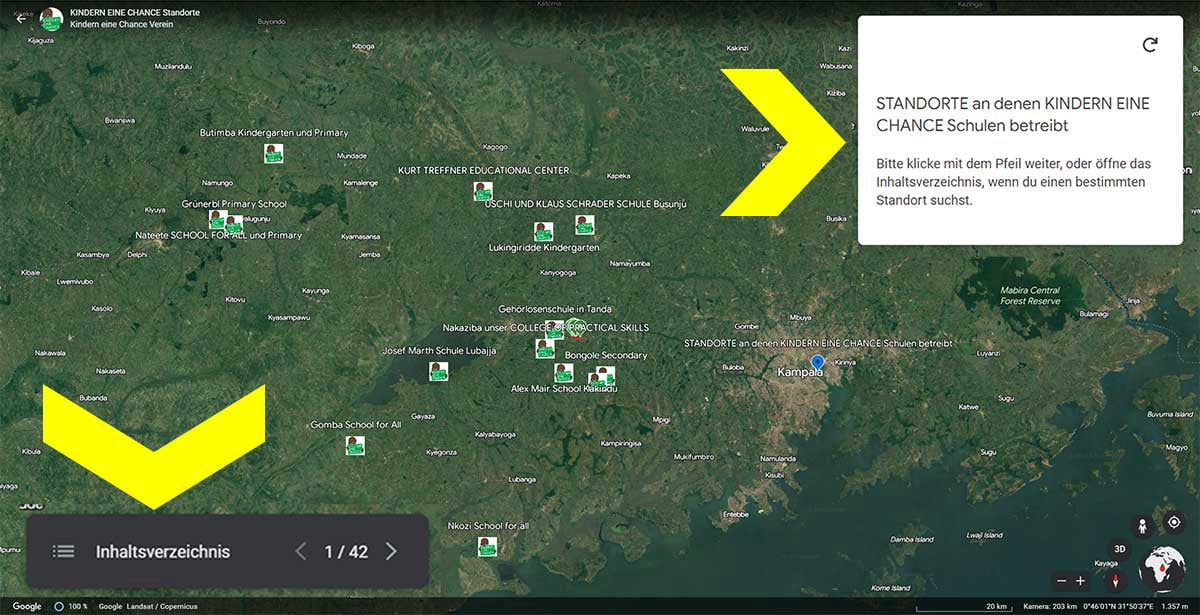
Task: Click the mini globe overview
Action: tap(1162, 569)
